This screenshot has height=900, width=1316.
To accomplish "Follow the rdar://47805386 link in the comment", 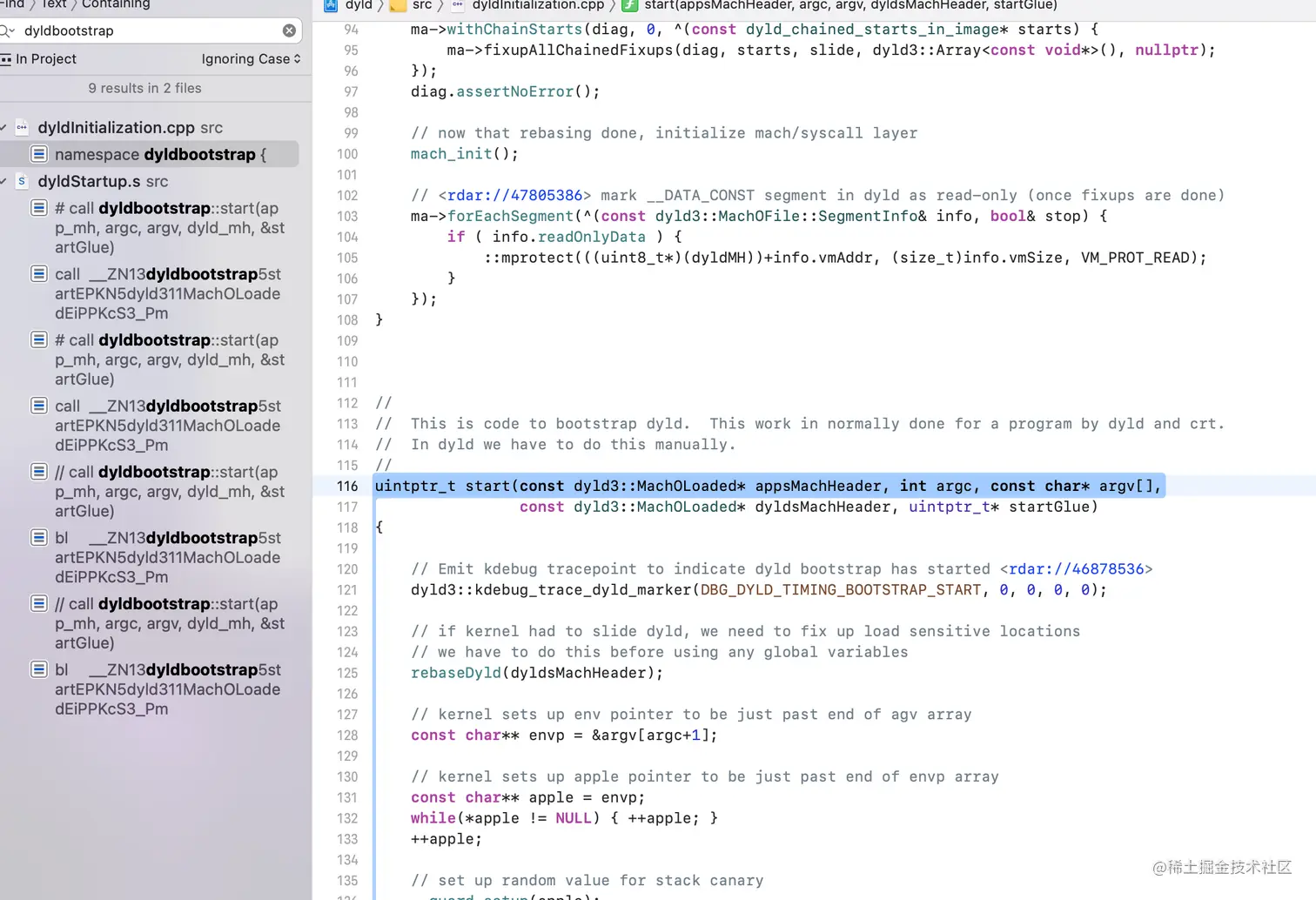I will pyautogui.click(x=514, y=196).
